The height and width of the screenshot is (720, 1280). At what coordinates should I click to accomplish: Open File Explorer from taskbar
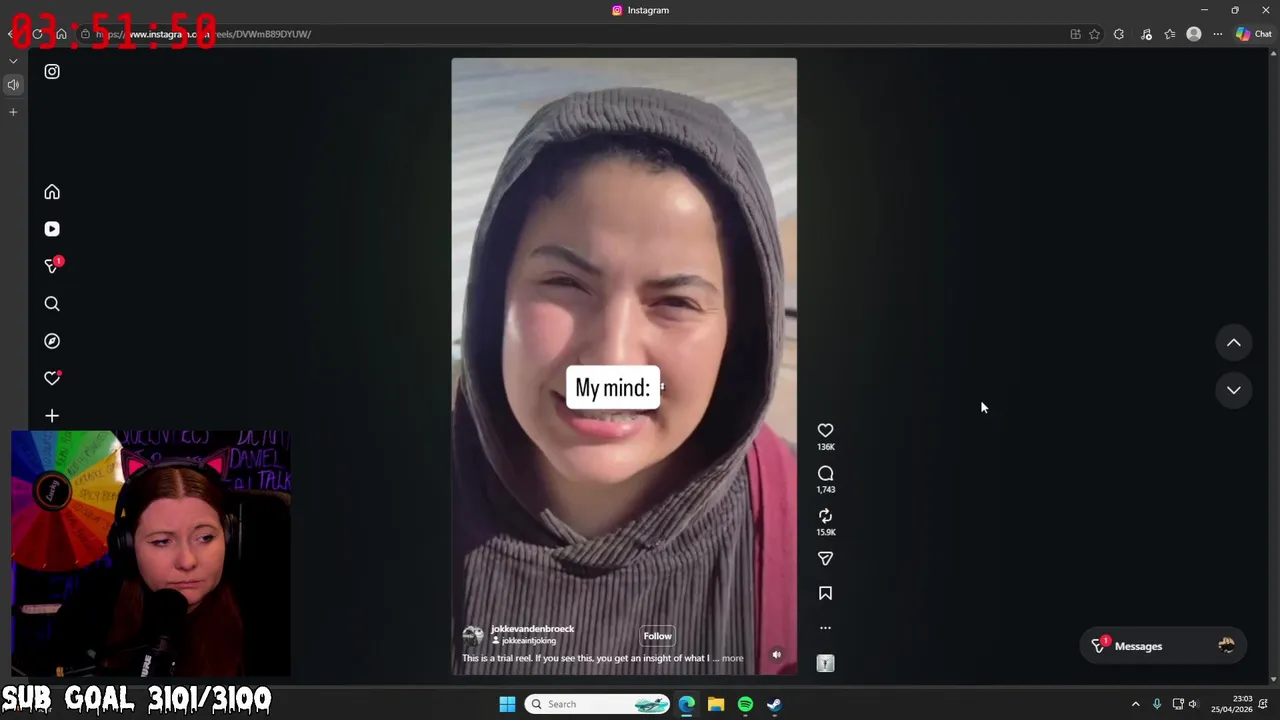(x=716, y=704)
